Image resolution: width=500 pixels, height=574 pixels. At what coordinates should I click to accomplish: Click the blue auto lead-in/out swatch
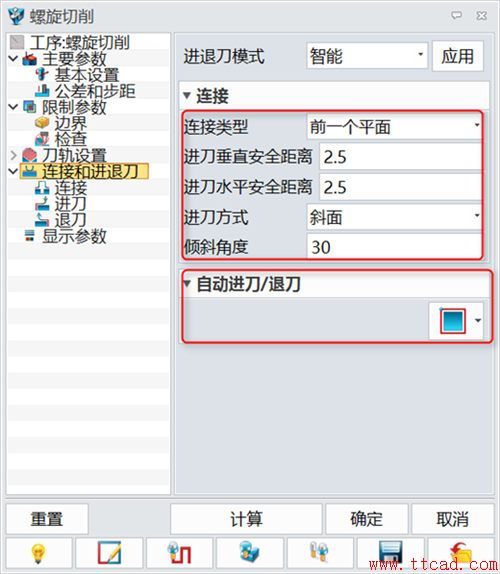click(x=453, y=321)
